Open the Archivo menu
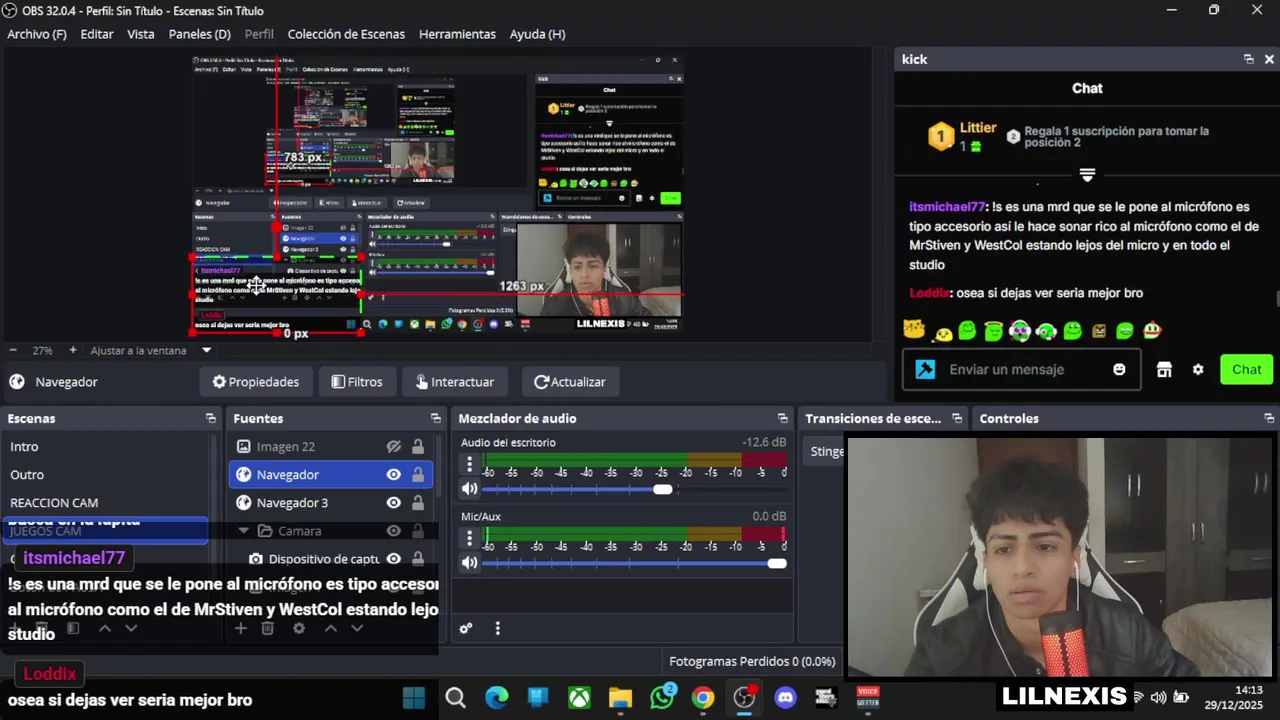 tap(37, 34)
